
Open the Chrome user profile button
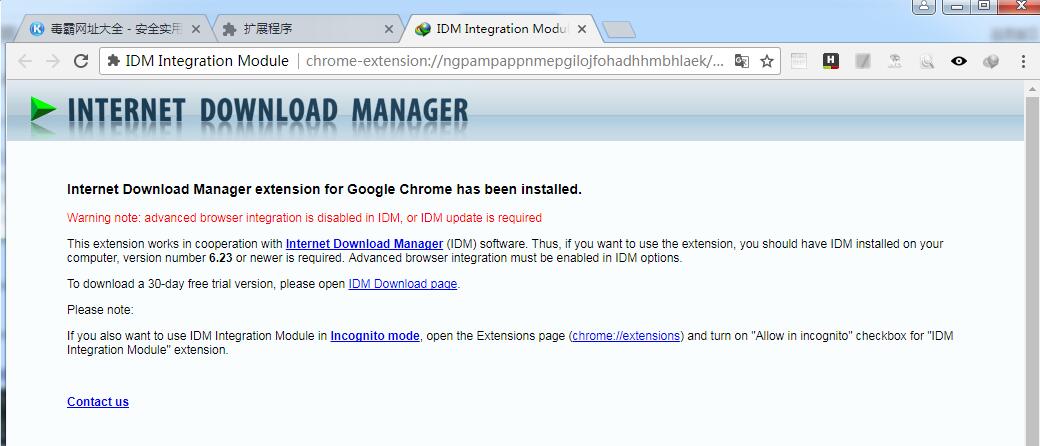tap(924, 6)
